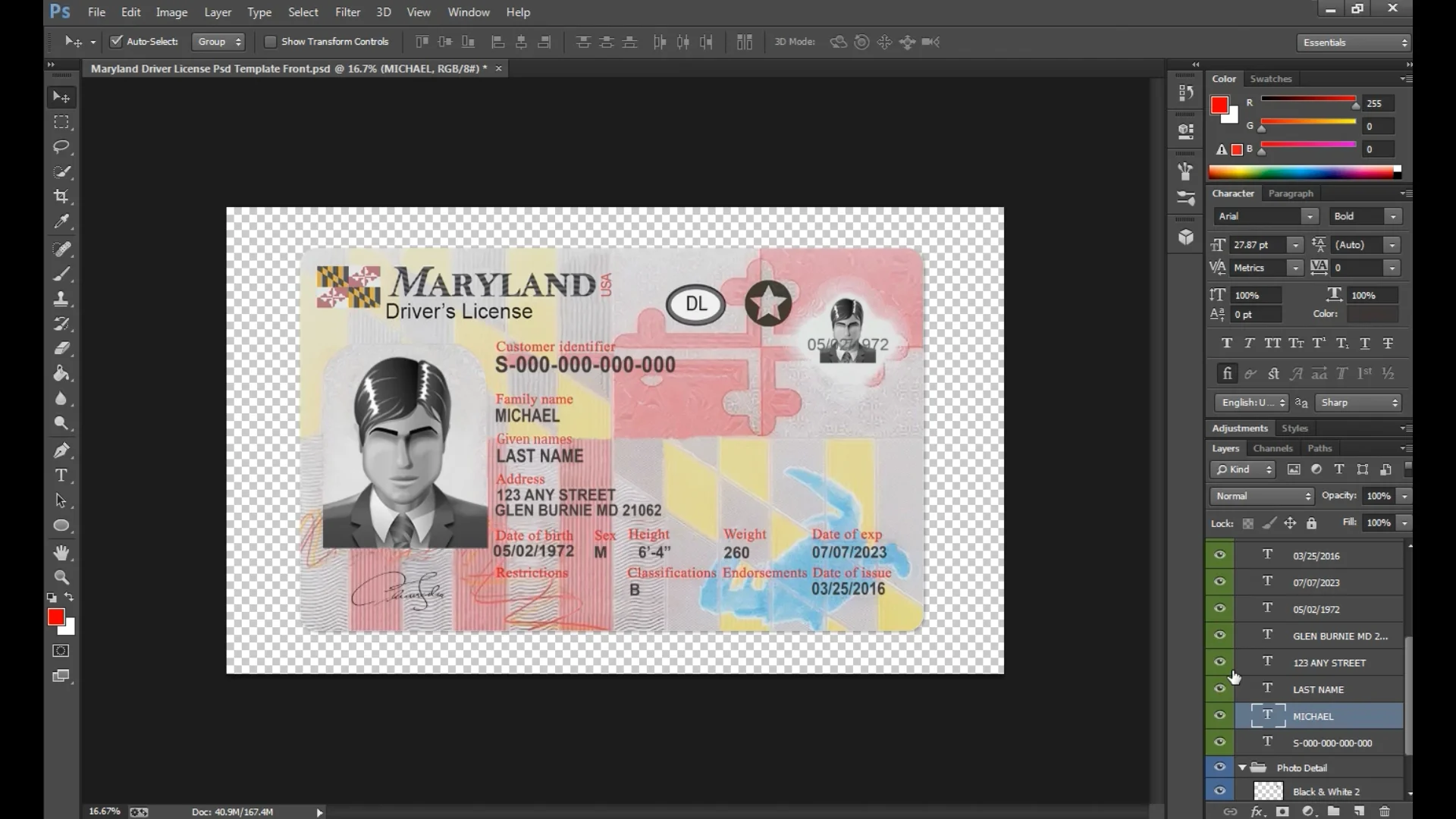The image size is (1456, 819).
Task: Switch to the Channels tab
Action: pyautogui.click(x=1272, y=448)
